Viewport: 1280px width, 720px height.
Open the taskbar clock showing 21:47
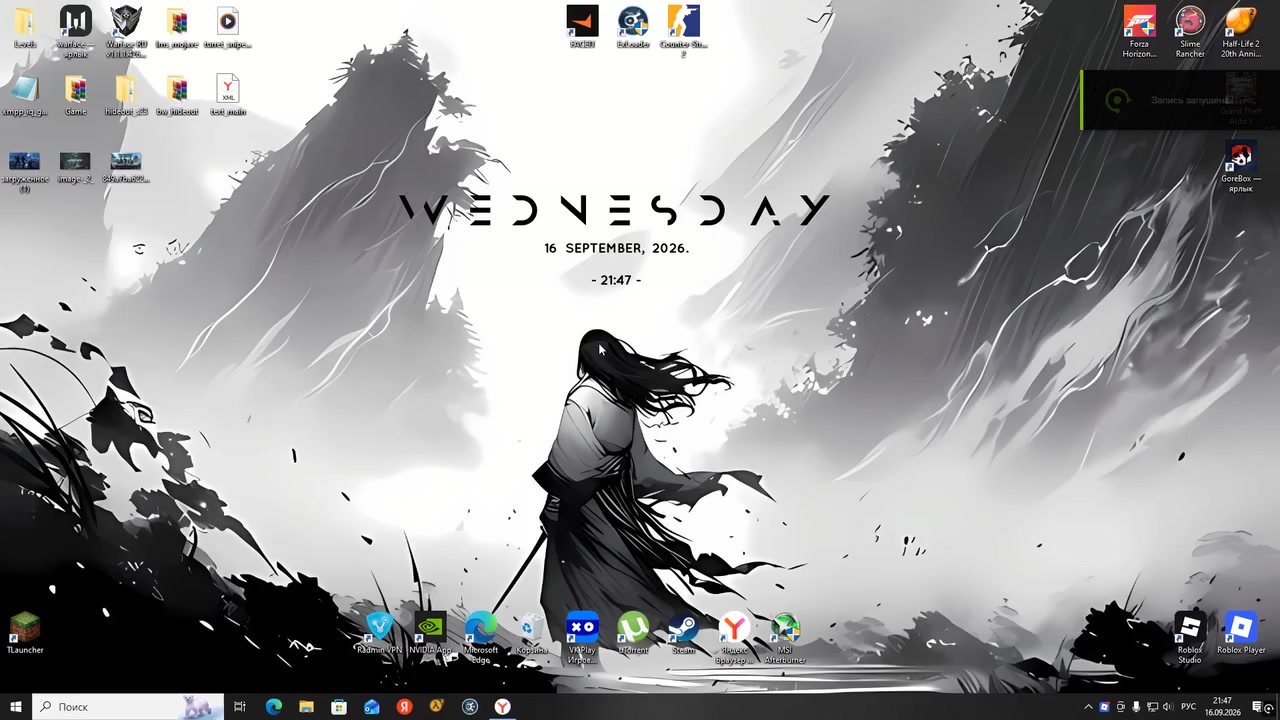click(x=1222, y=707)
